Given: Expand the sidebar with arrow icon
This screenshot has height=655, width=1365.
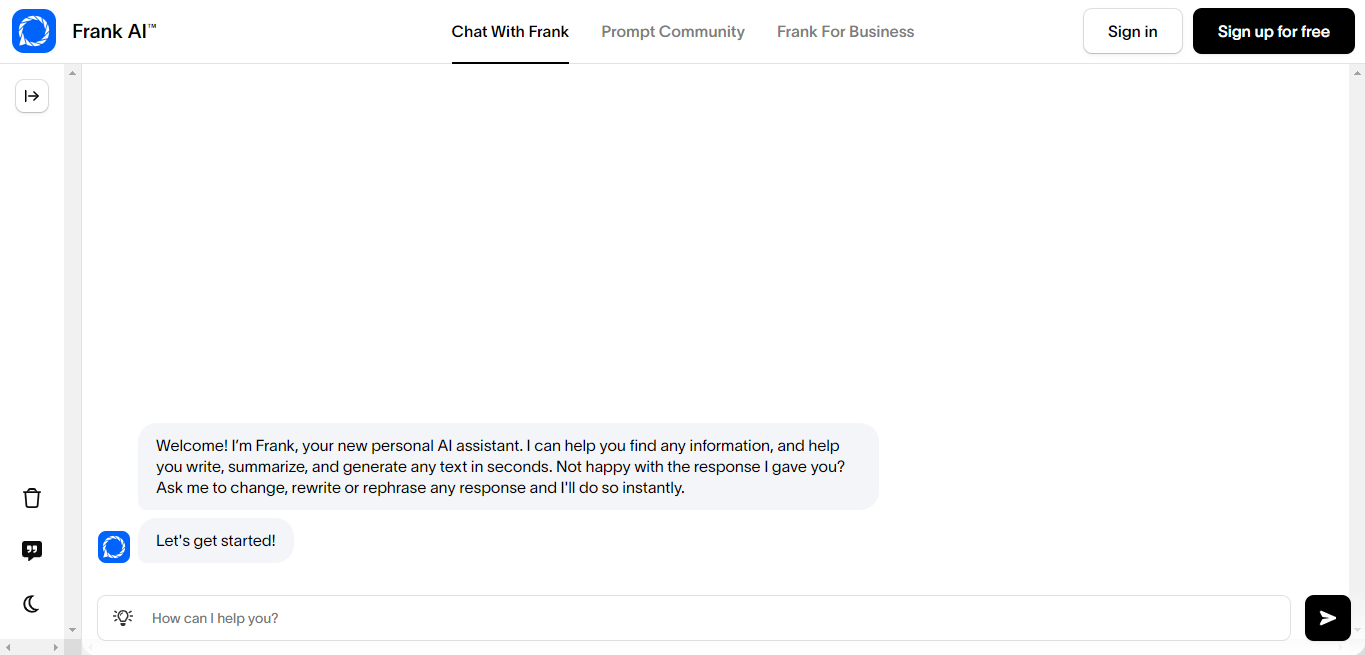Looking at the screenshot, I should coord(32,96).
